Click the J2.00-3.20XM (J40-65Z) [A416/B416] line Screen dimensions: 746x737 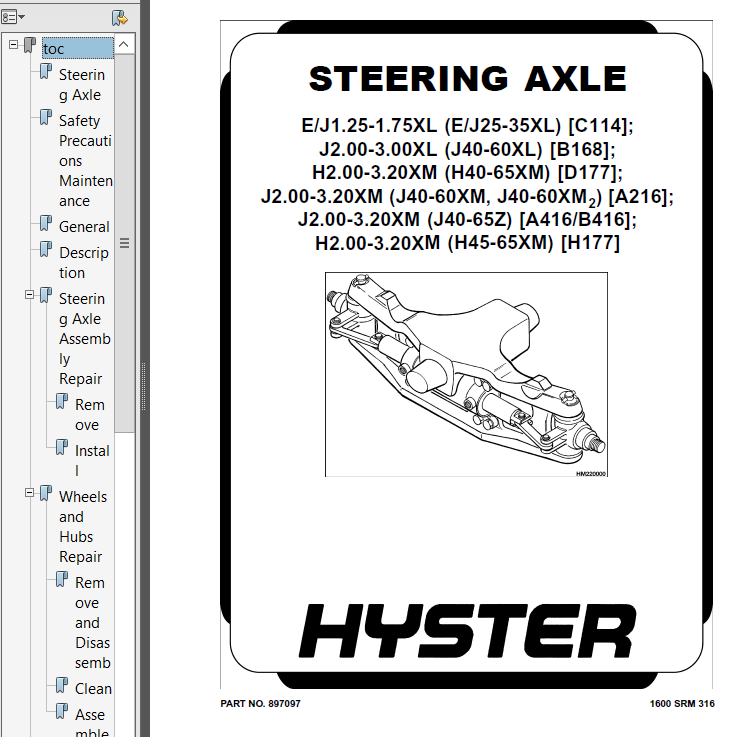(467, 219)
